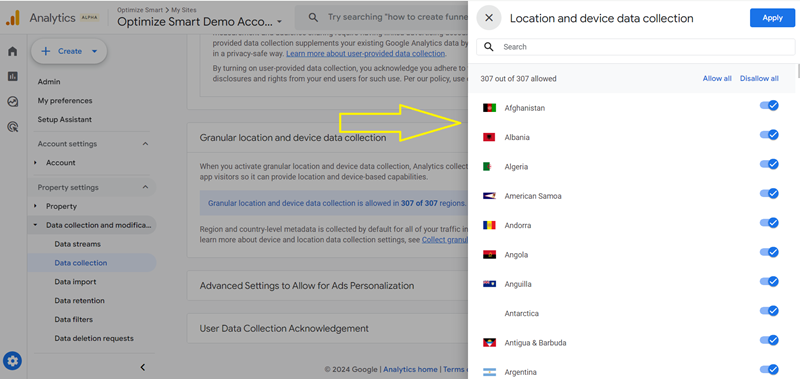Image resolution: width=800 pixels, height=379 pixels.
Task: Open My preferences in the sidebar
Action: pyautogui.click(x=65, y=100)
